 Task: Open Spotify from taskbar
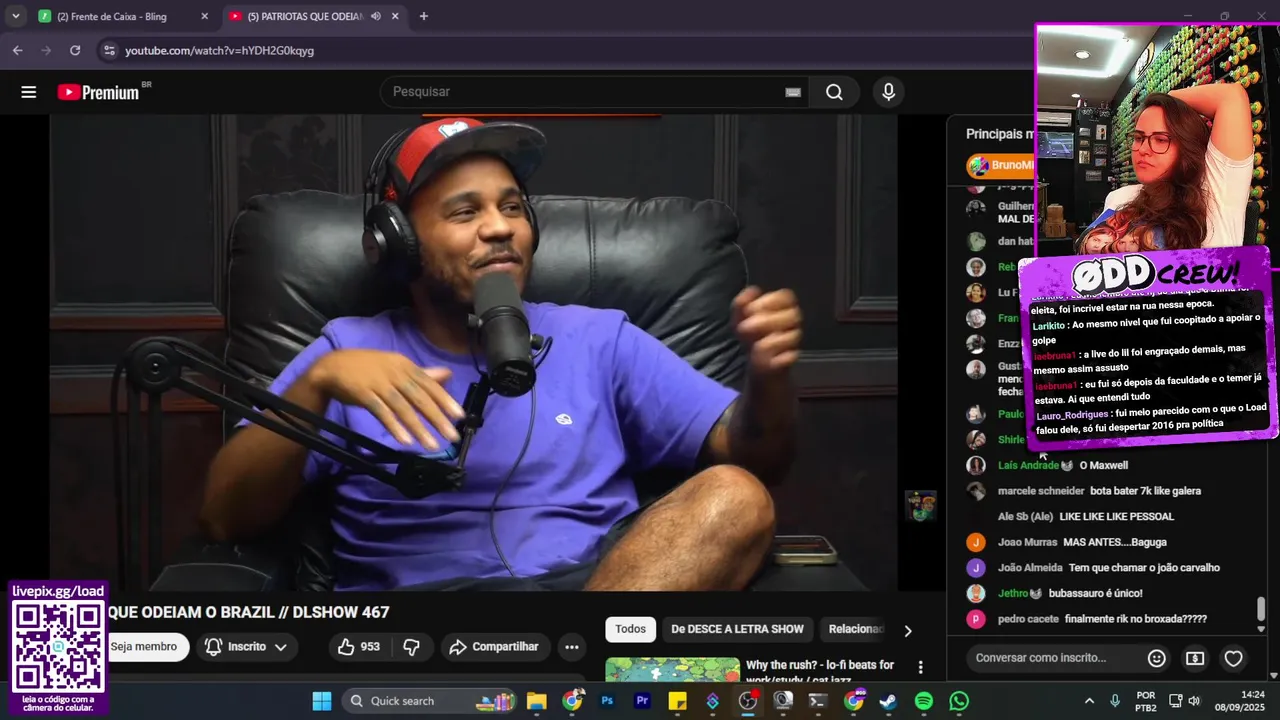tap(924, 701)
